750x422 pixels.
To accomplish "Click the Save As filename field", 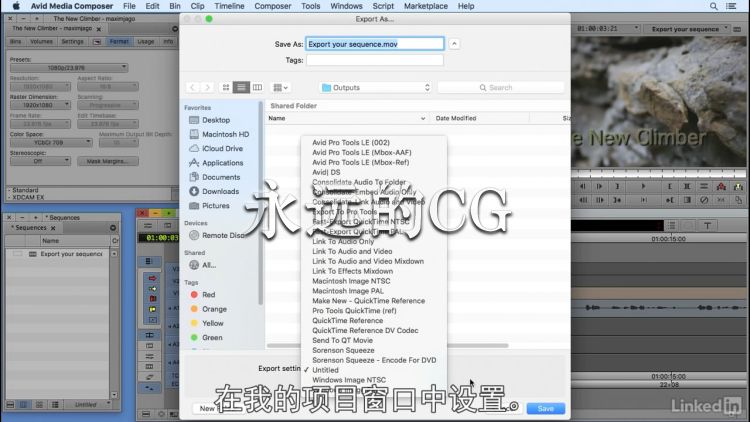I will point(375,44).
